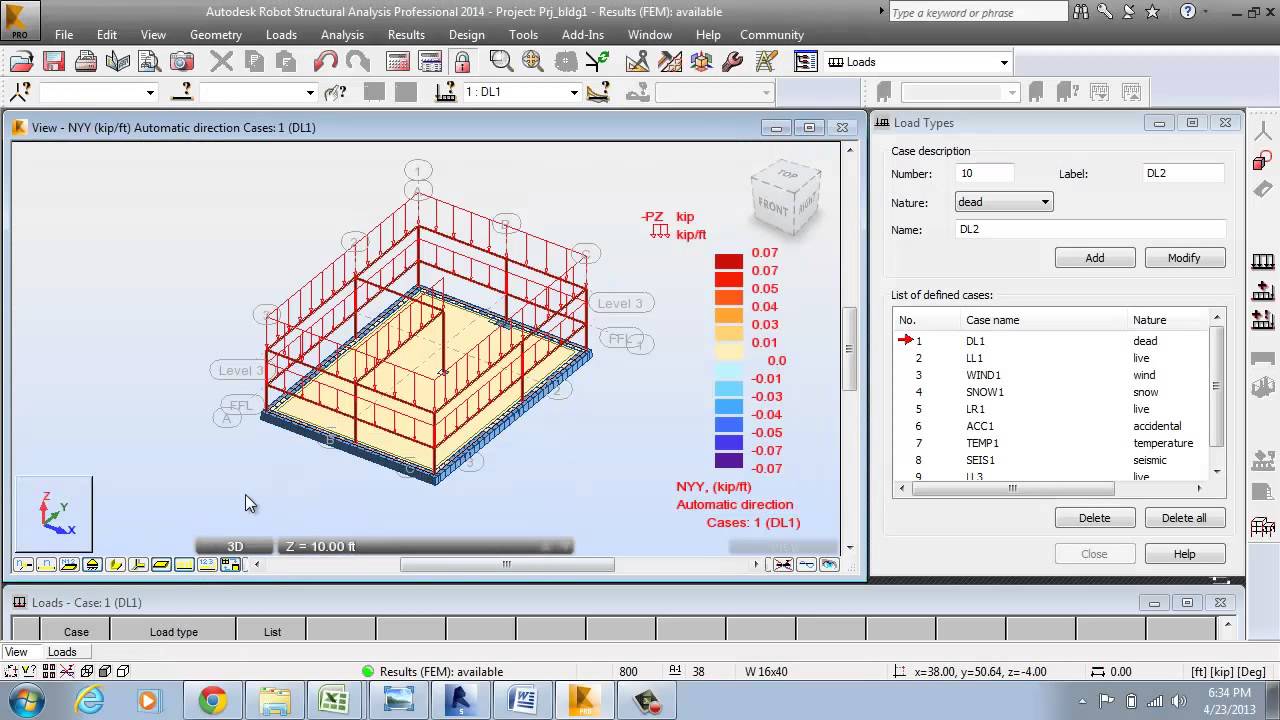
Task: Click binoculars search icon in title bar
Action: tap(1079, 12)
